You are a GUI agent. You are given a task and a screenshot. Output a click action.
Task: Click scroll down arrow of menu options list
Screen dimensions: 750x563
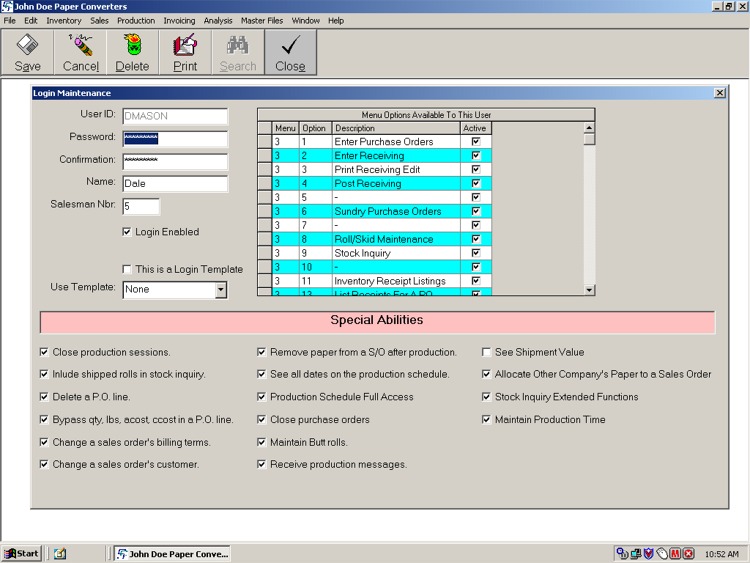point(589,290)
